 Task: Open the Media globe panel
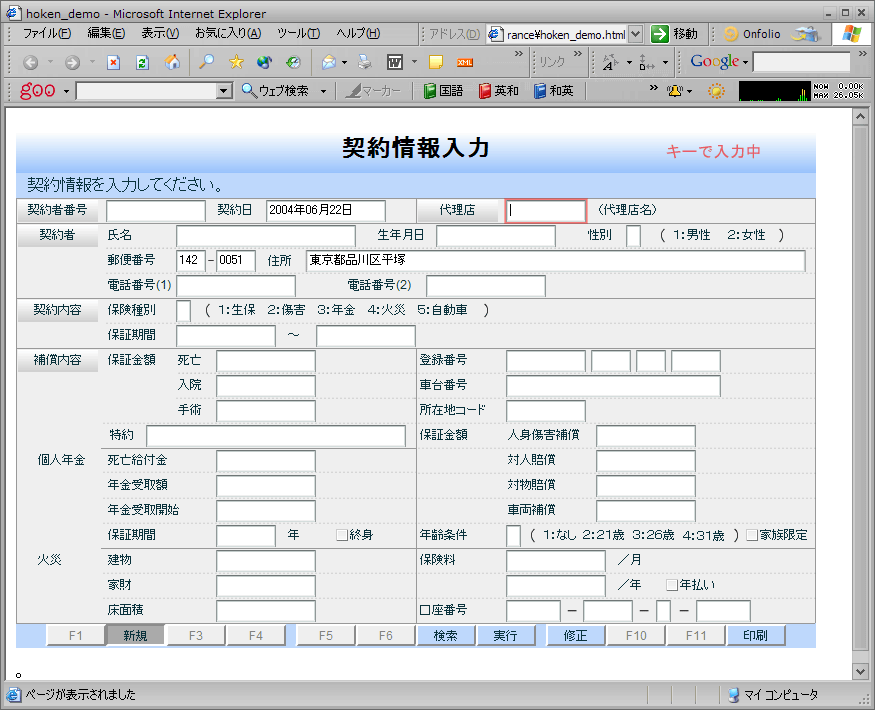(265, 62)
